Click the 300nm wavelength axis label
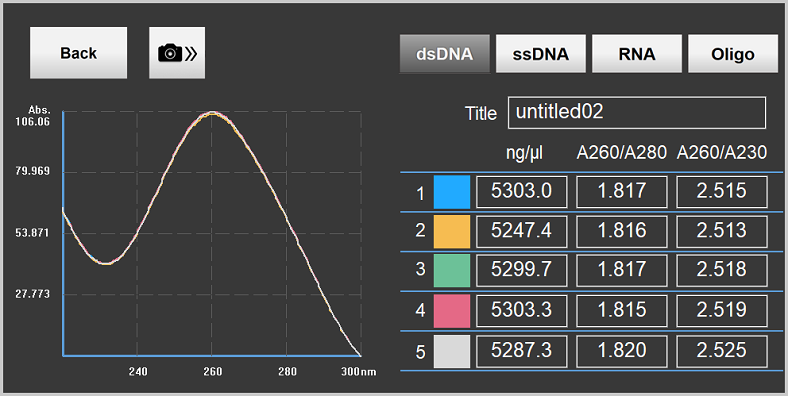Screen dimensions: 788x396 (359, 372)
